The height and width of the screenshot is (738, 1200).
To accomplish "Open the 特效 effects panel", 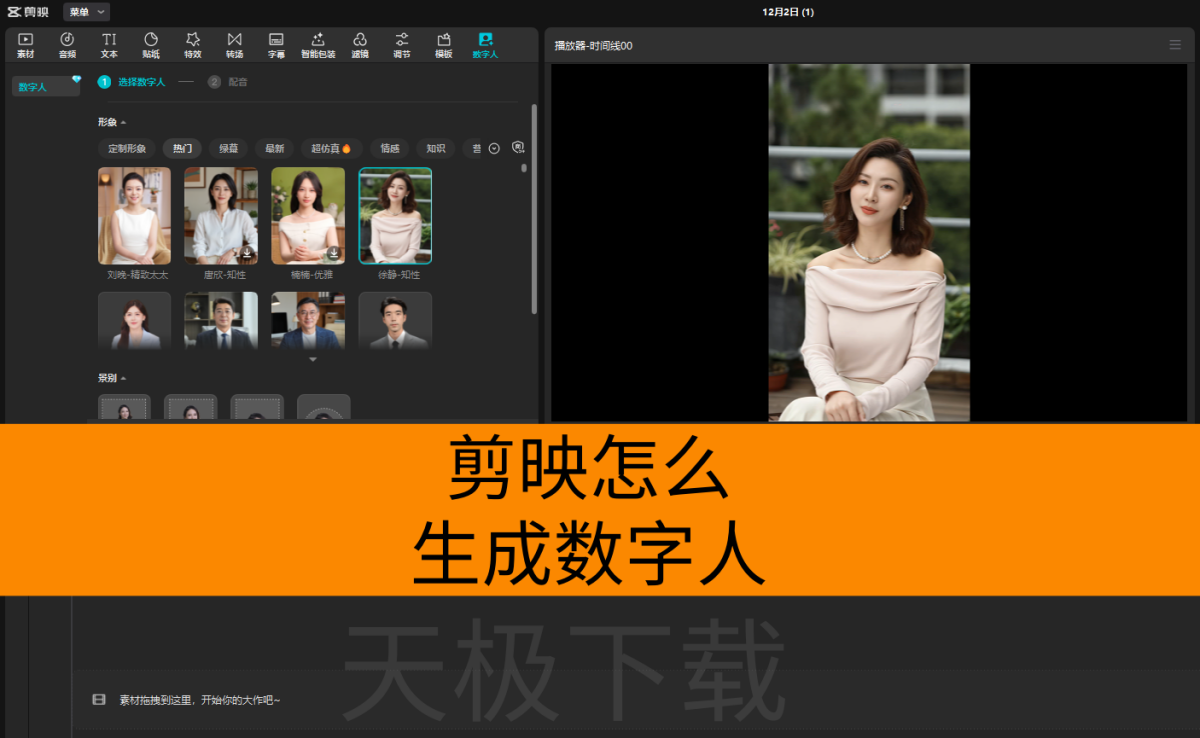I will [x=193, y=45].
